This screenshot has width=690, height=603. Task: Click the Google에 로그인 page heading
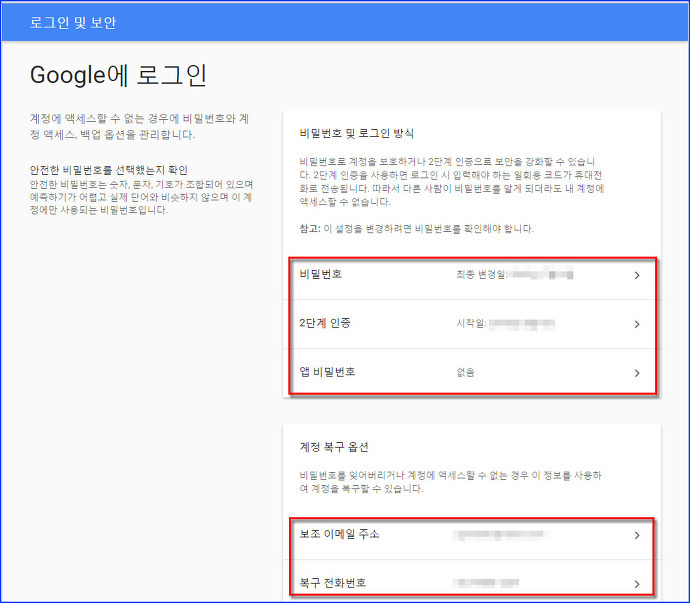118,75
